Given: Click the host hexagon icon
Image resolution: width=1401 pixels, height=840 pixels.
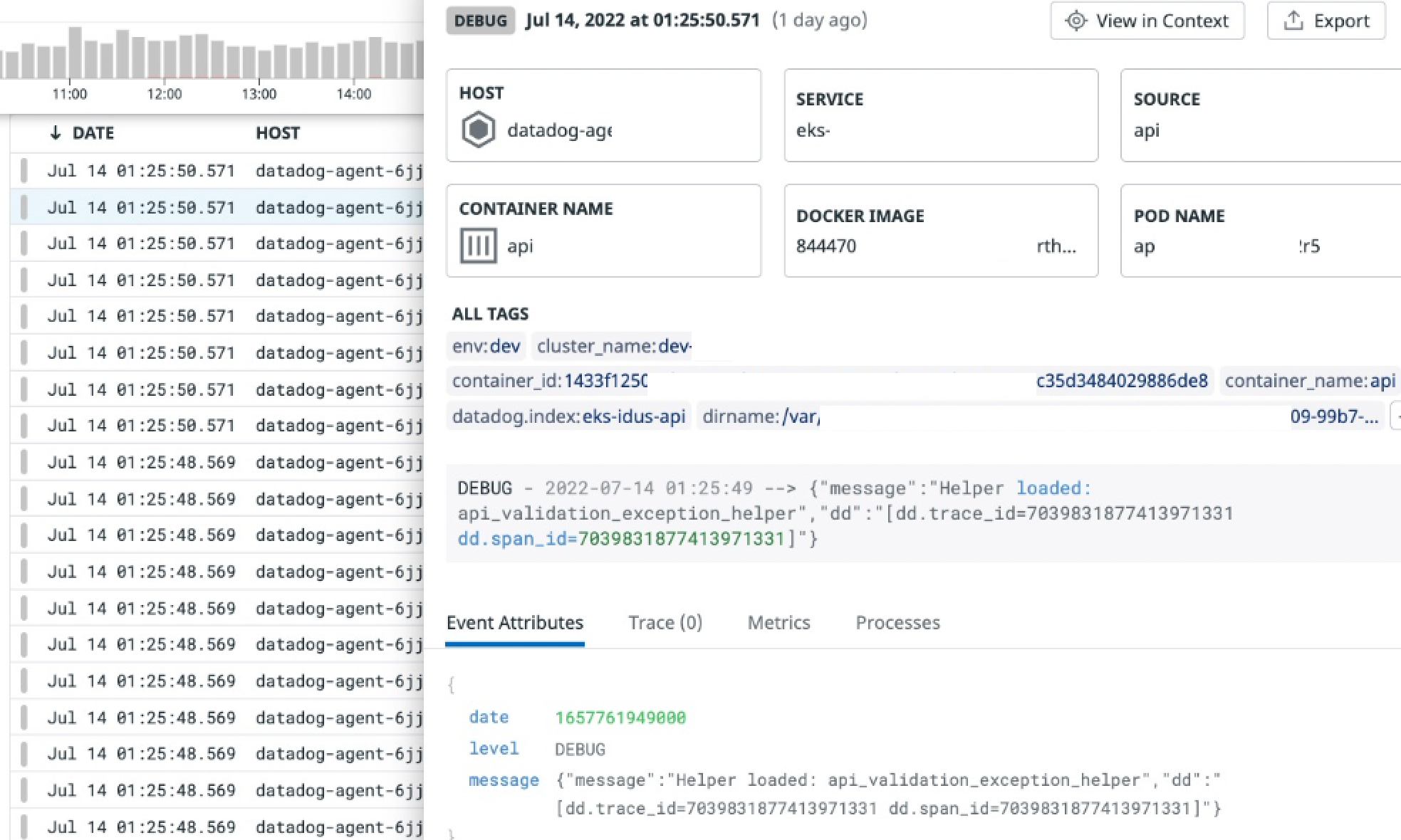Looking at the screenshot, I should 478,130.
